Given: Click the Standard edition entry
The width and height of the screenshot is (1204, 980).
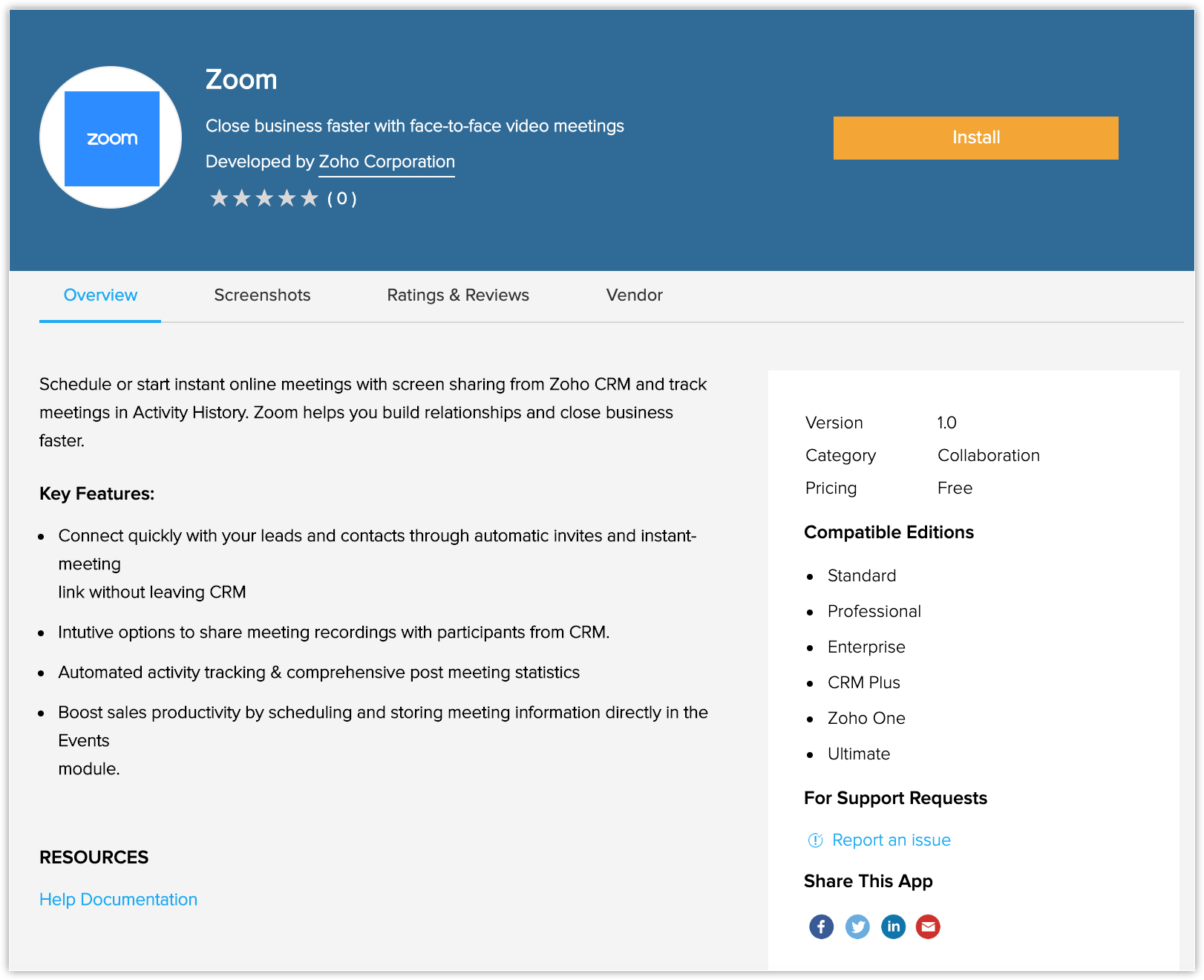Looking at the screenshot, I should [862, 576].
